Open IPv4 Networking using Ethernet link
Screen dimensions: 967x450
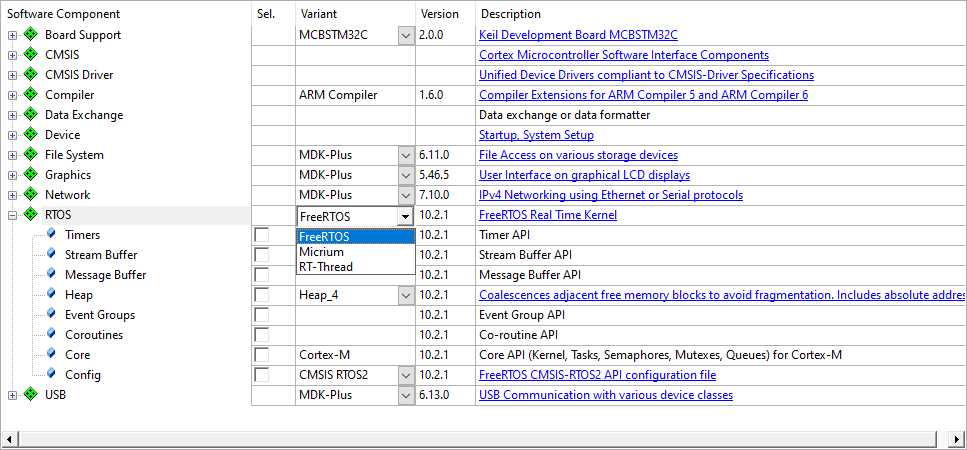click(x=611, y=195)
